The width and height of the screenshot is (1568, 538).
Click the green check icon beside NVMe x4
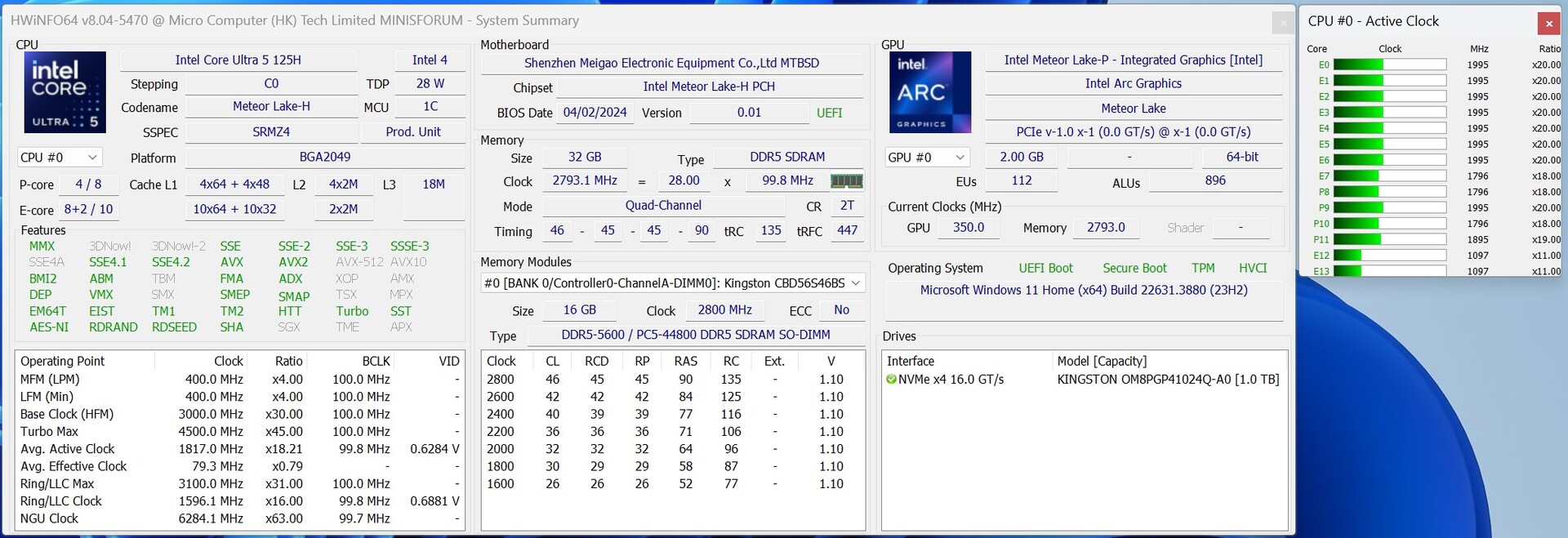pos(891,380)
